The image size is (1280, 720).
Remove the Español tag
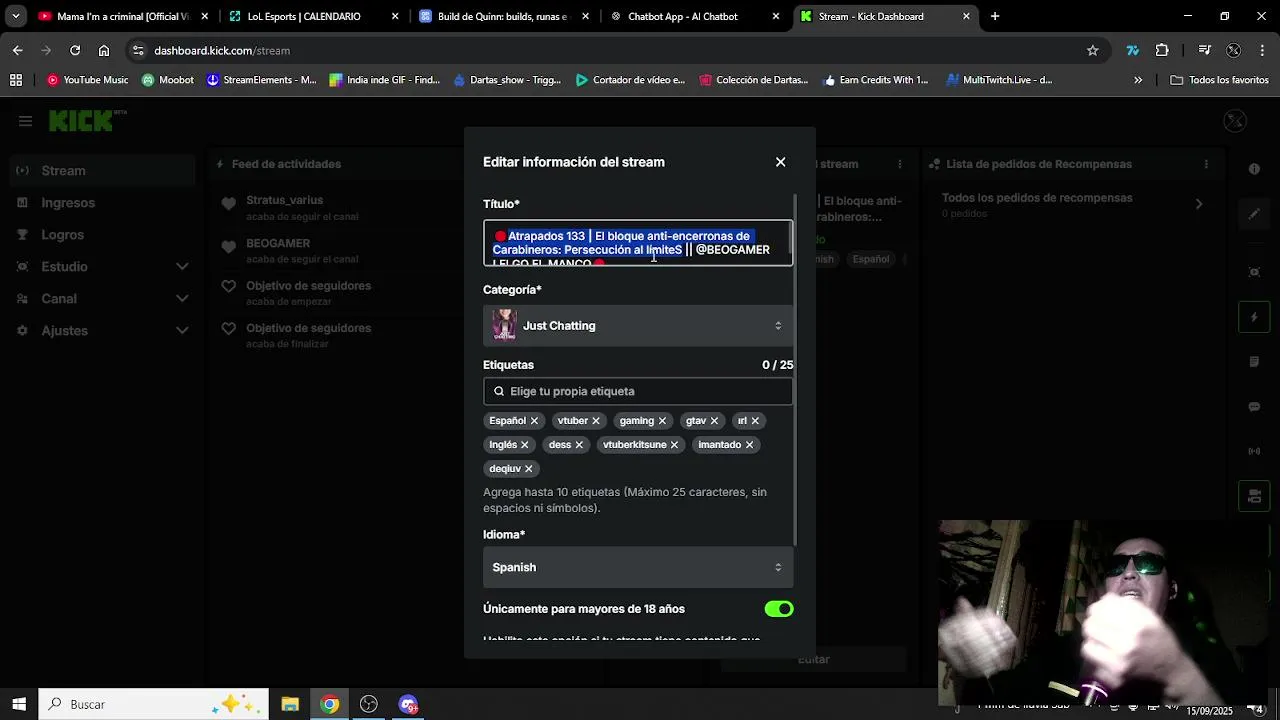(534, 421)
